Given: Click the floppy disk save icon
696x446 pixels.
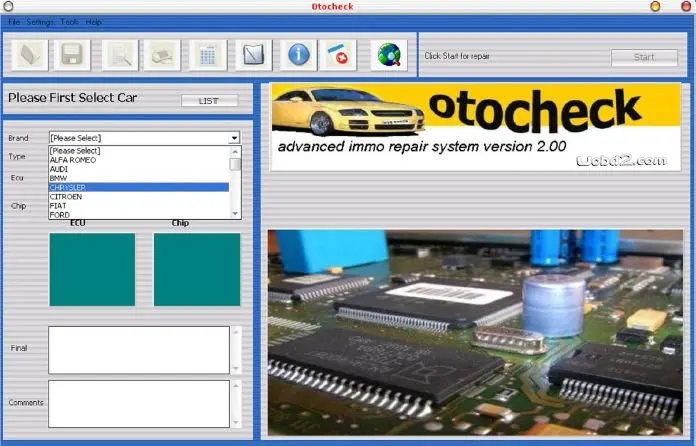Looking at the screenshot, I should coord(72,55).
